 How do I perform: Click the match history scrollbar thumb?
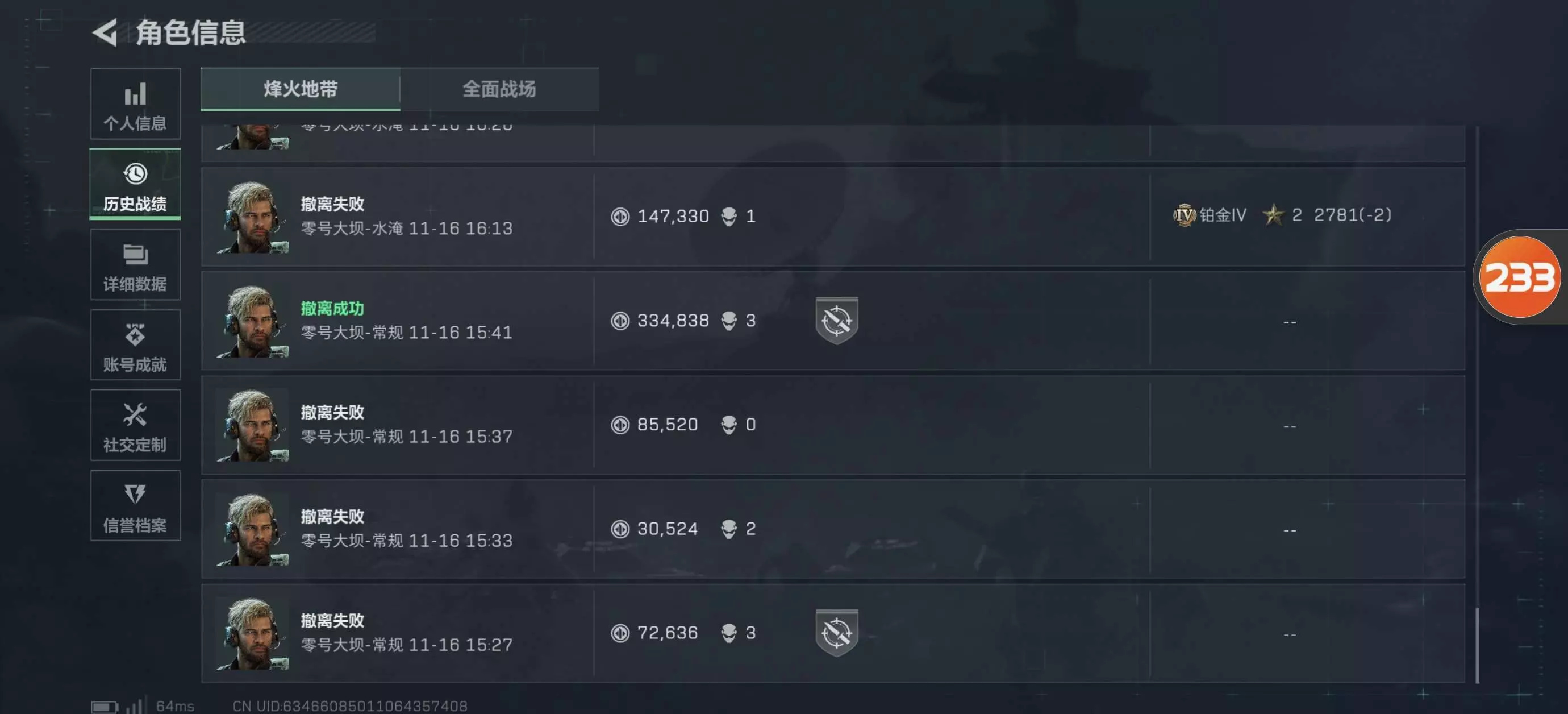click(1477, 646)
